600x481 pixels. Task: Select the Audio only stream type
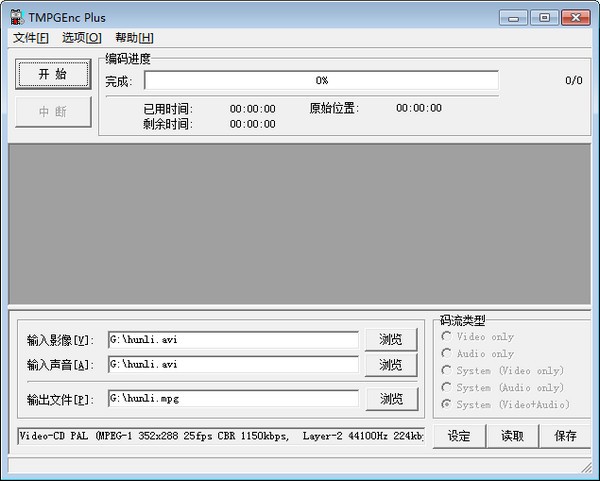478,354
